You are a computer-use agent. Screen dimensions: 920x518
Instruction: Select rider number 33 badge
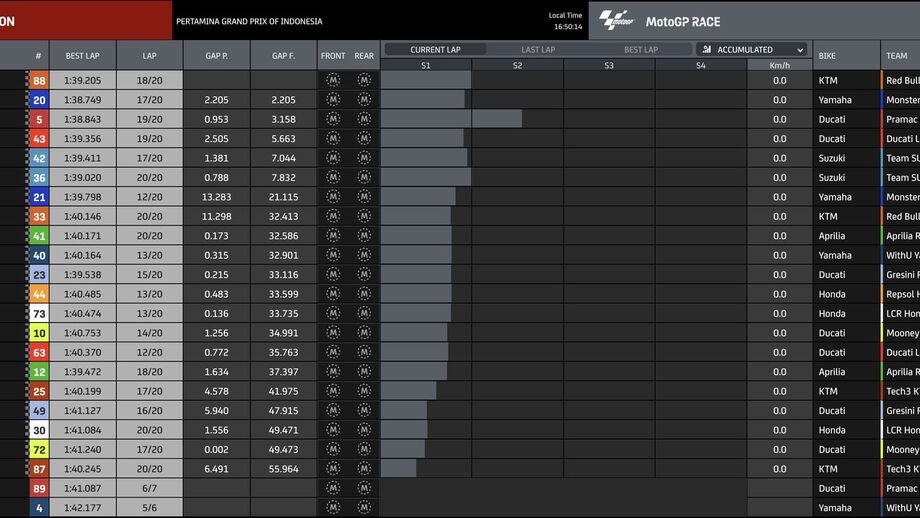[39, 216]
